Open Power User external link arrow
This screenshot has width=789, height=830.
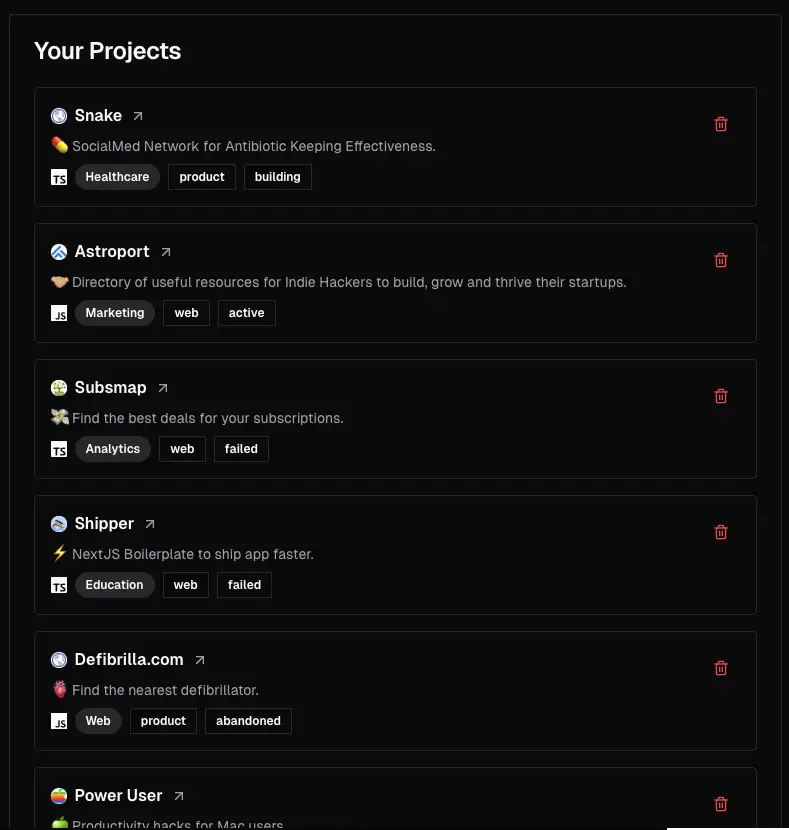coord(179,796)
